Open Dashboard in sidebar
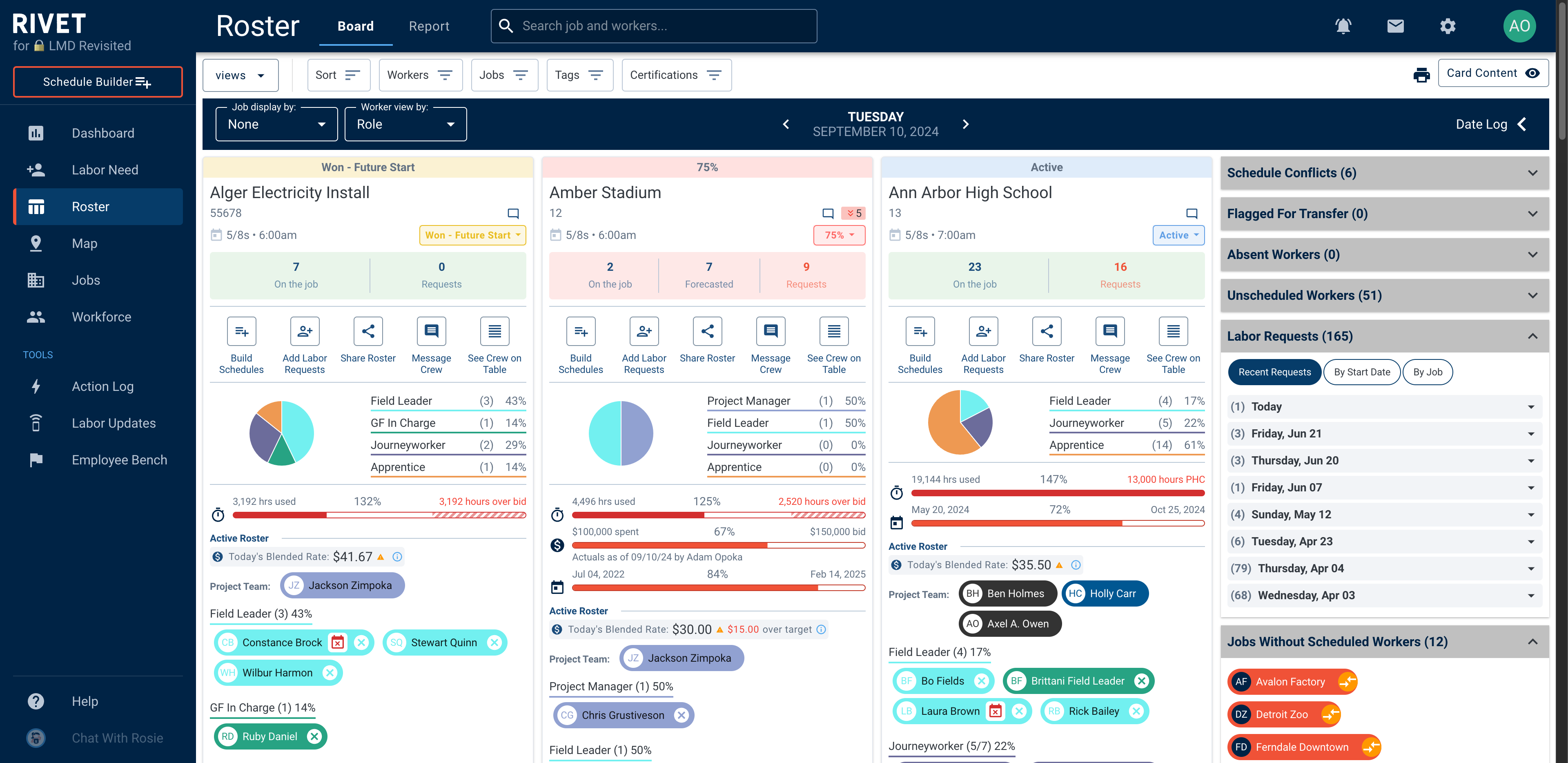This screenshot has height=763, width=1568. coord(98,133)
